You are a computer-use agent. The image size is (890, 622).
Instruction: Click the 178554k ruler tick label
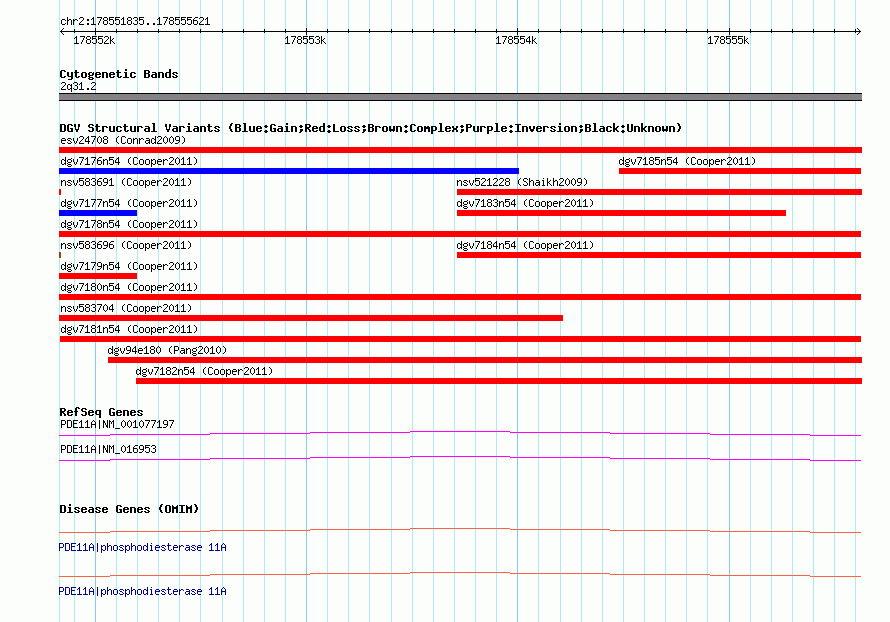point(516,40)
